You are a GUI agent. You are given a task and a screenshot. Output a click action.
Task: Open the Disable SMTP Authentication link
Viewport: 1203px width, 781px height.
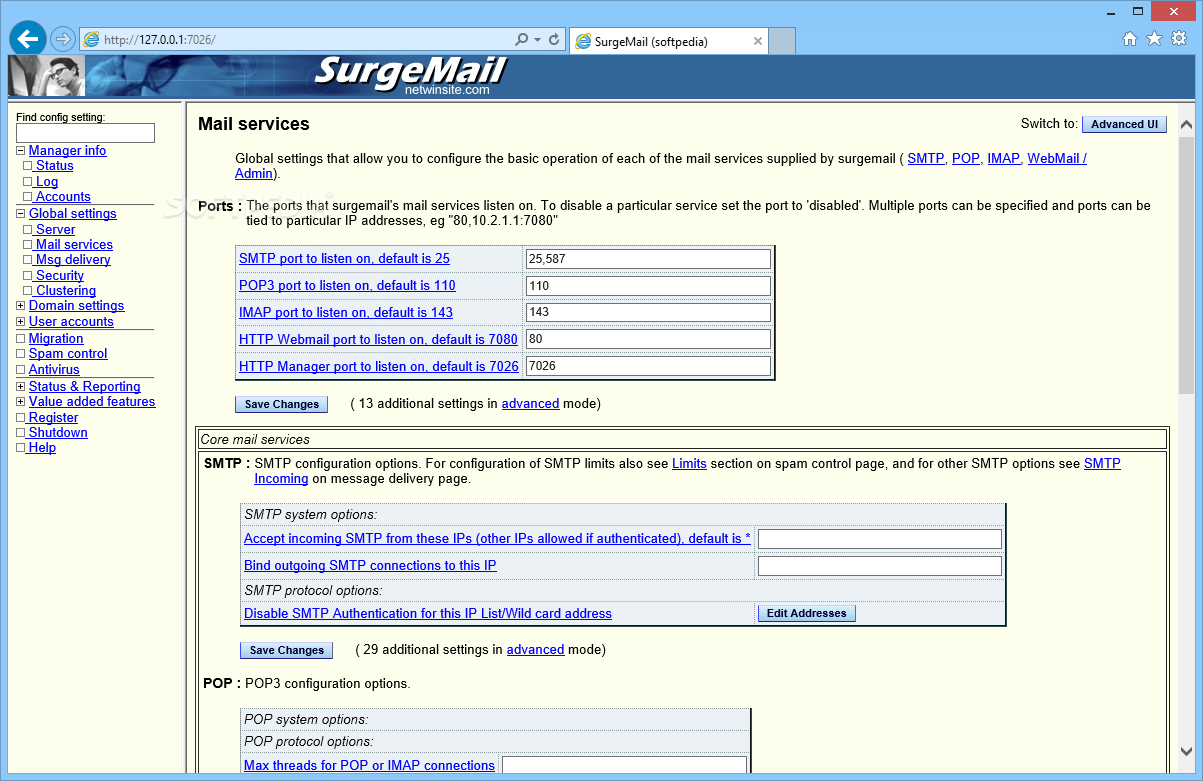click(428, 614)
